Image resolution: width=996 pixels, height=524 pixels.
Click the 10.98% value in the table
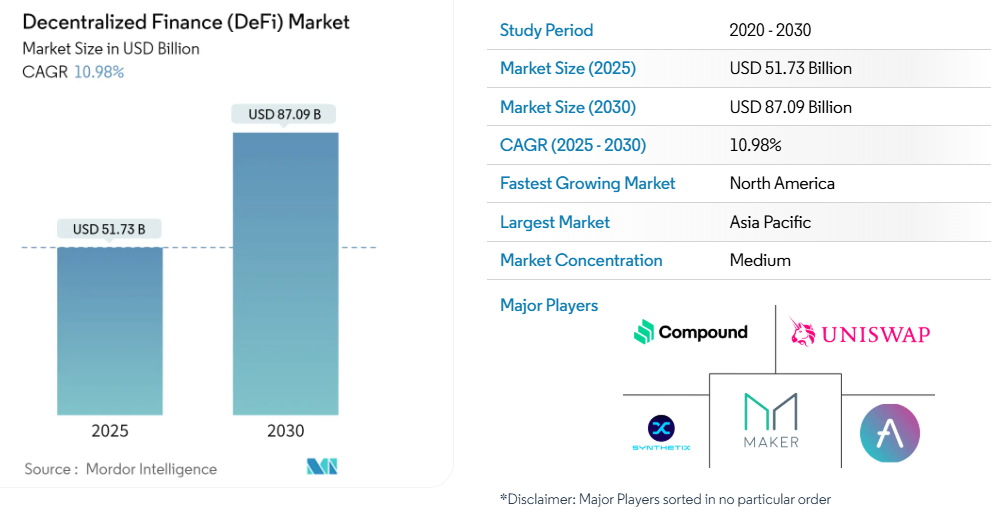click(755, 145)
